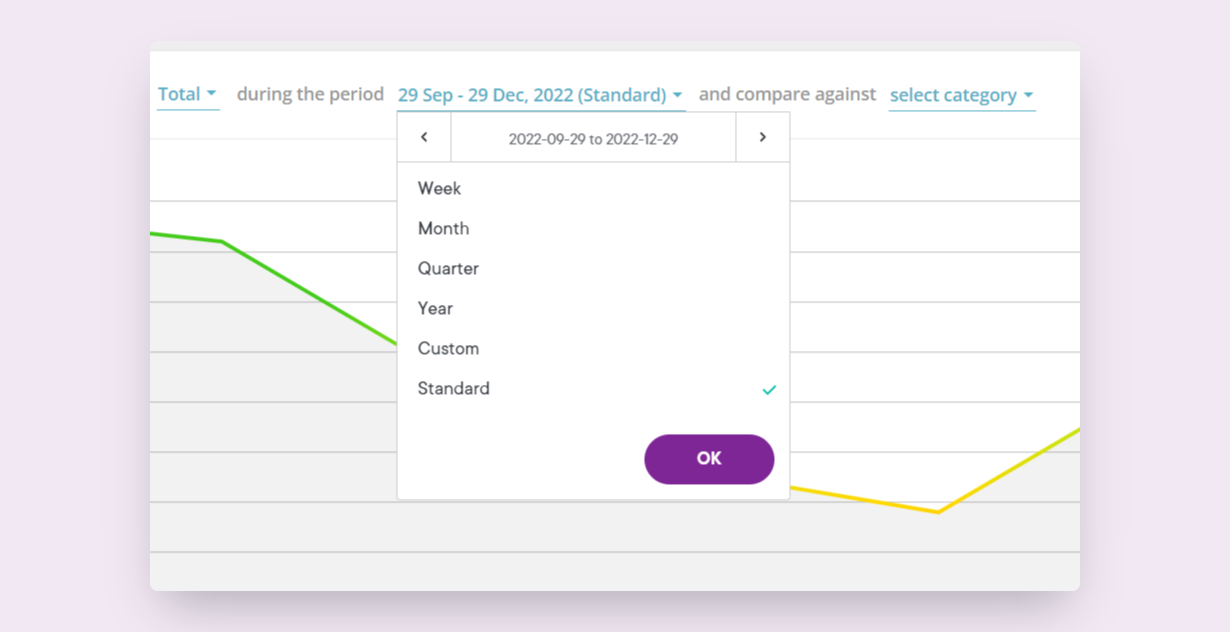
Task: Confirm the selection with the OK button
Action: click(709, 459)
